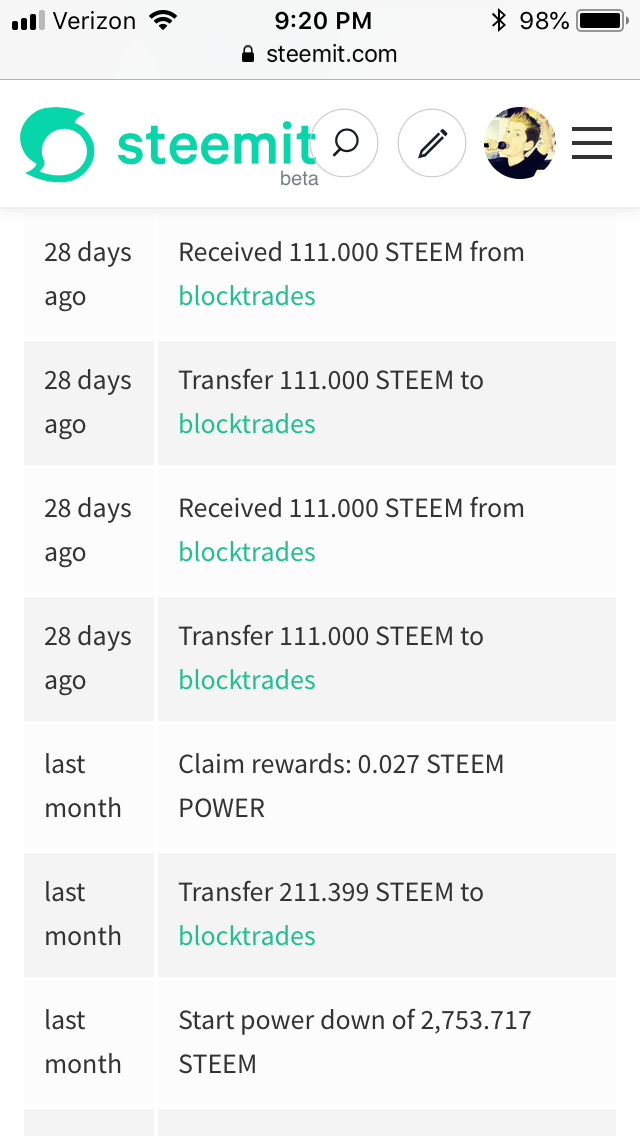
Task: Click the beta label under the steemit logo
Action: tap(299, 179)
